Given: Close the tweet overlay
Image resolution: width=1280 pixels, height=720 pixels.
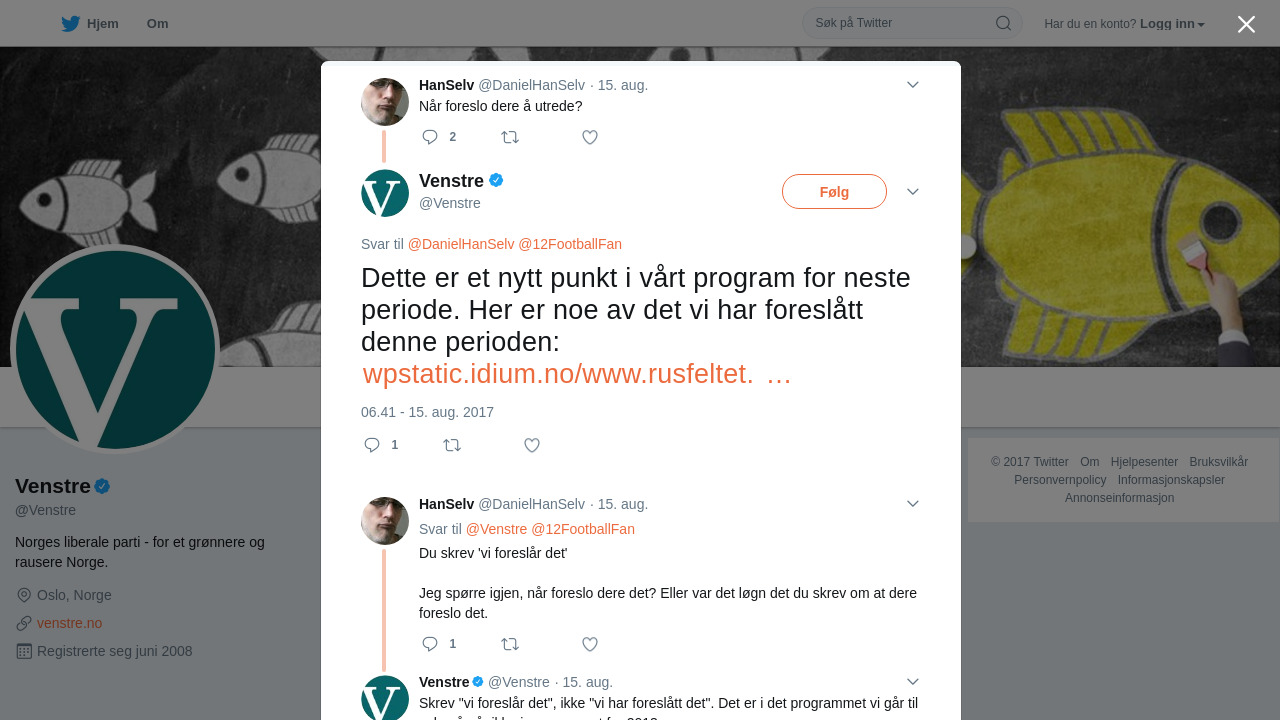Looking at the screenshot, I should click(1246, 24).
